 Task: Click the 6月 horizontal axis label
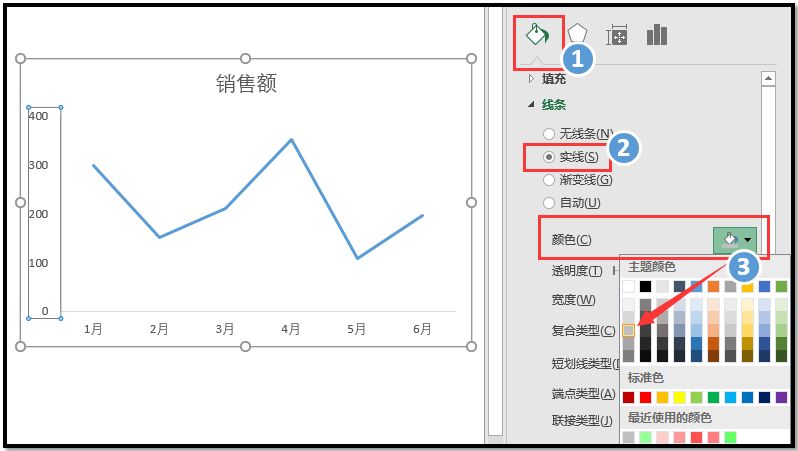click(422, 329)
